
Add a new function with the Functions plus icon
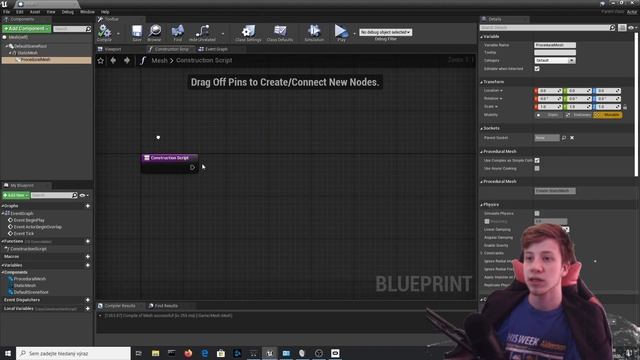pos(88,241)
